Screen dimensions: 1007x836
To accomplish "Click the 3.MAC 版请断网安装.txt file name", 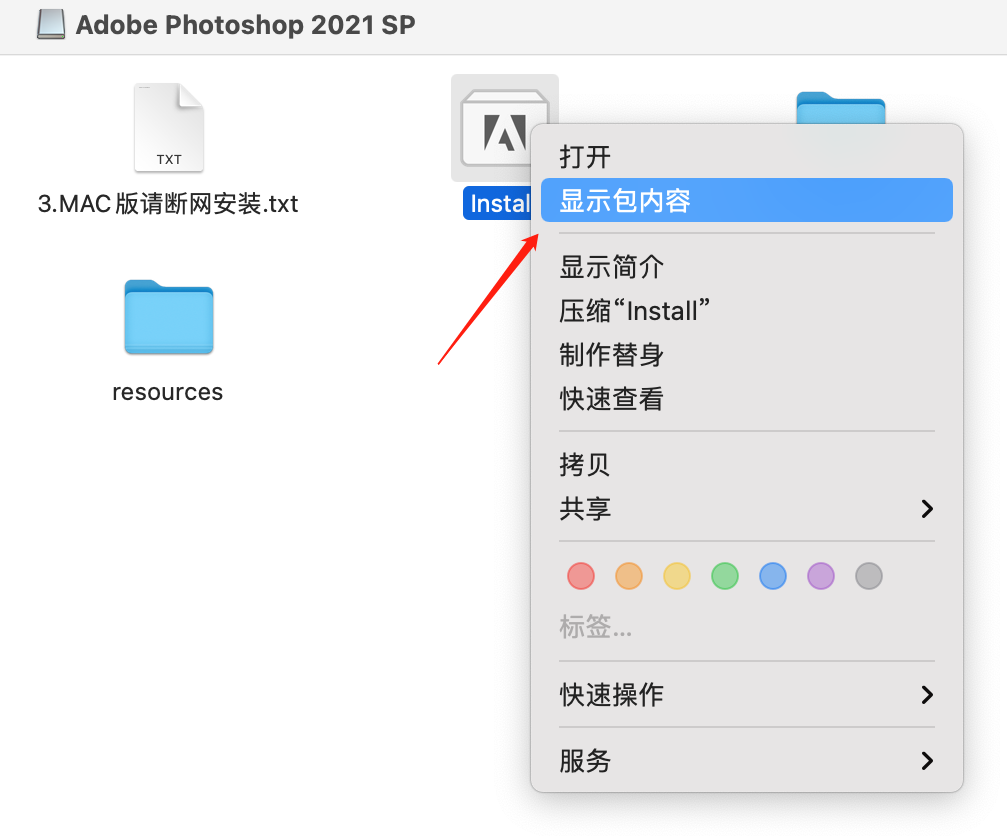I will [168, 204].
